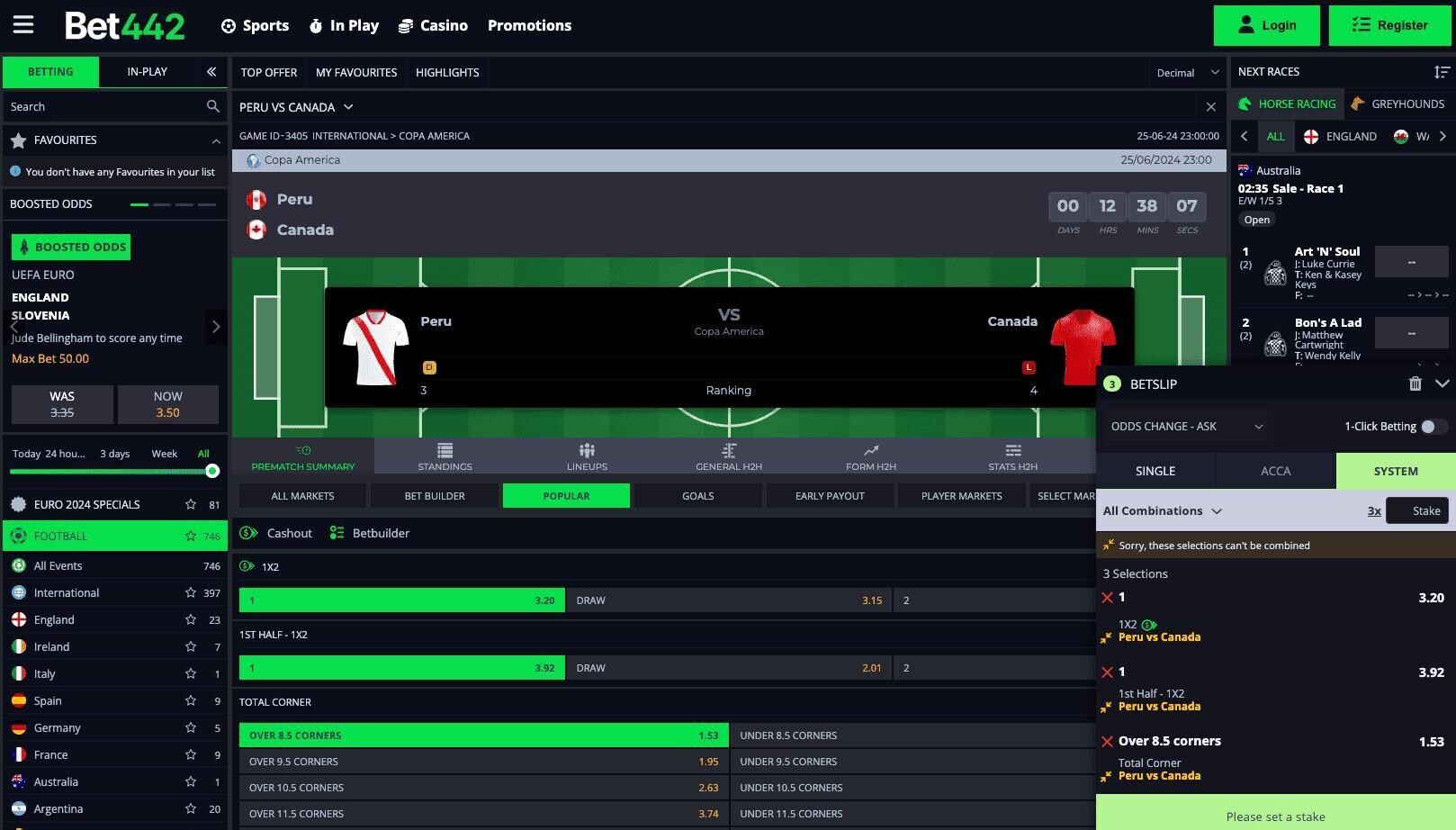Image resolution: width=1456 pixels, height=830 pixels.
Task: Sort next races using the sort icon
Action: click(x=1442, y=72)
